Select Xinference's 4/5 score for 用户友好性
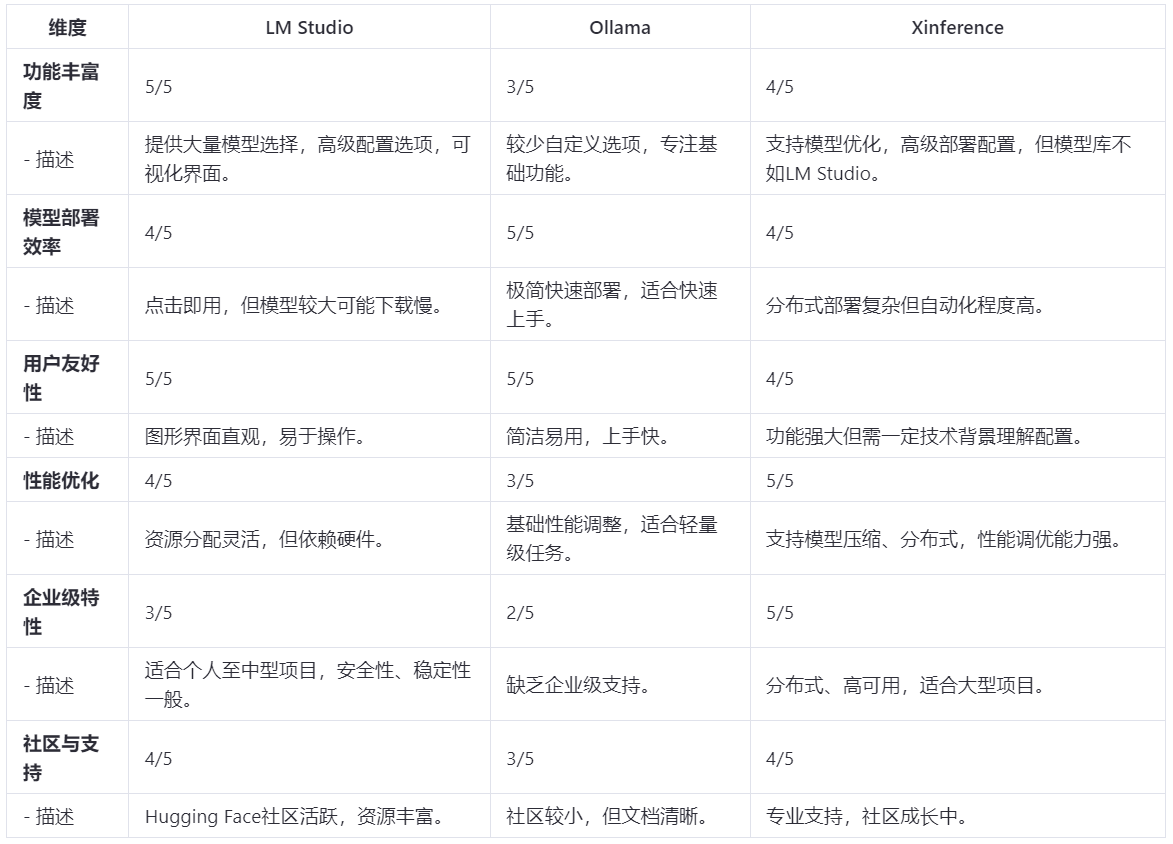 point(780,379)
